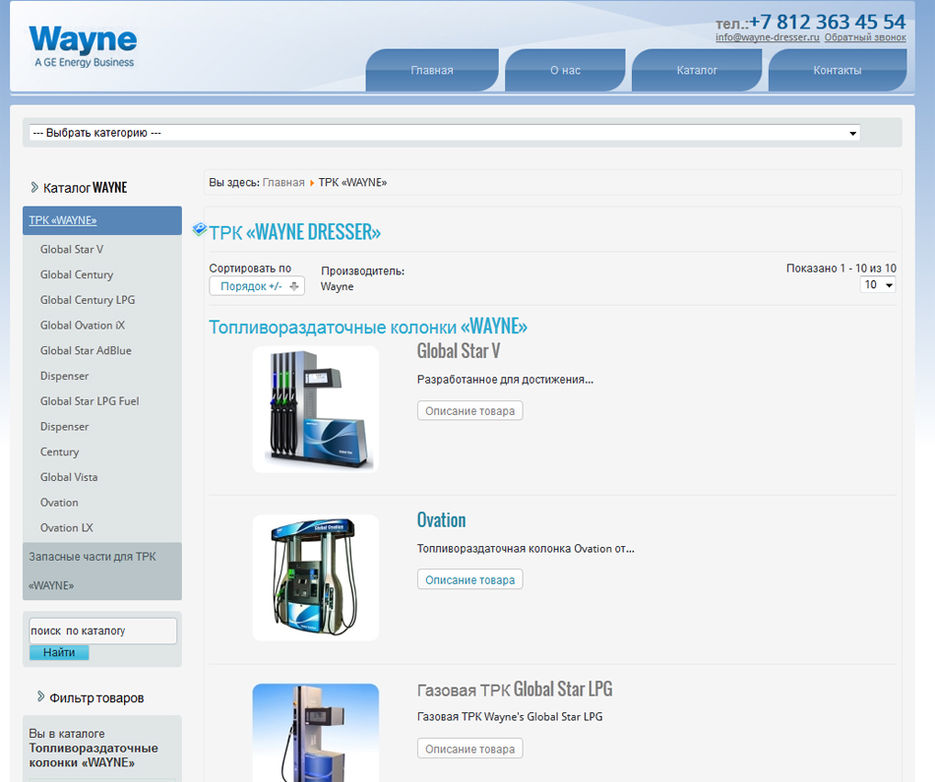Focus the поиск по каталогу search field
This screenshot has height=782, width=935.
103,630
